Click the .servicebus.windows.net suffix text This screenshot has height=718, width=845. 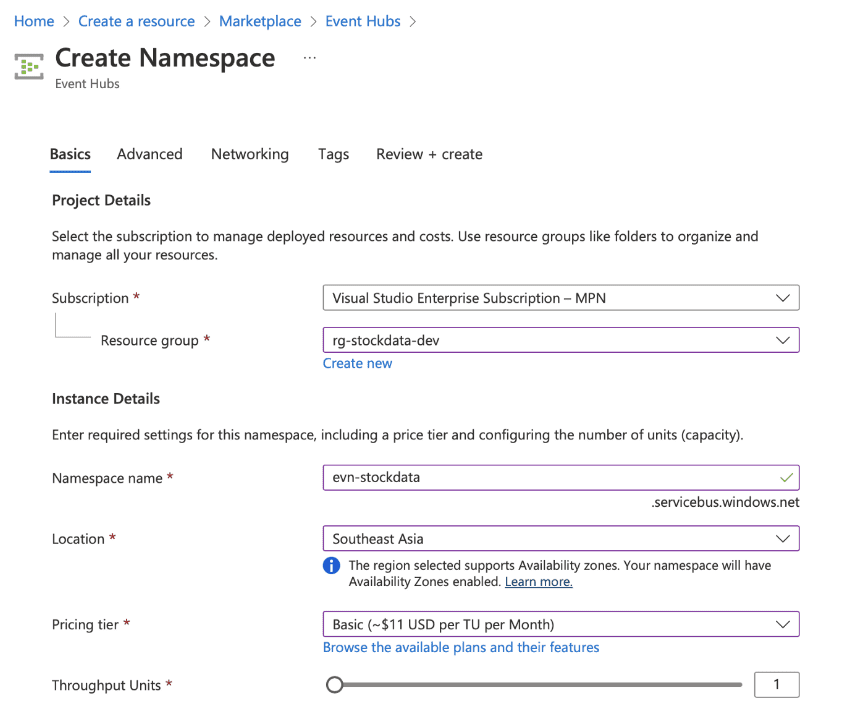tap(725, 502)
